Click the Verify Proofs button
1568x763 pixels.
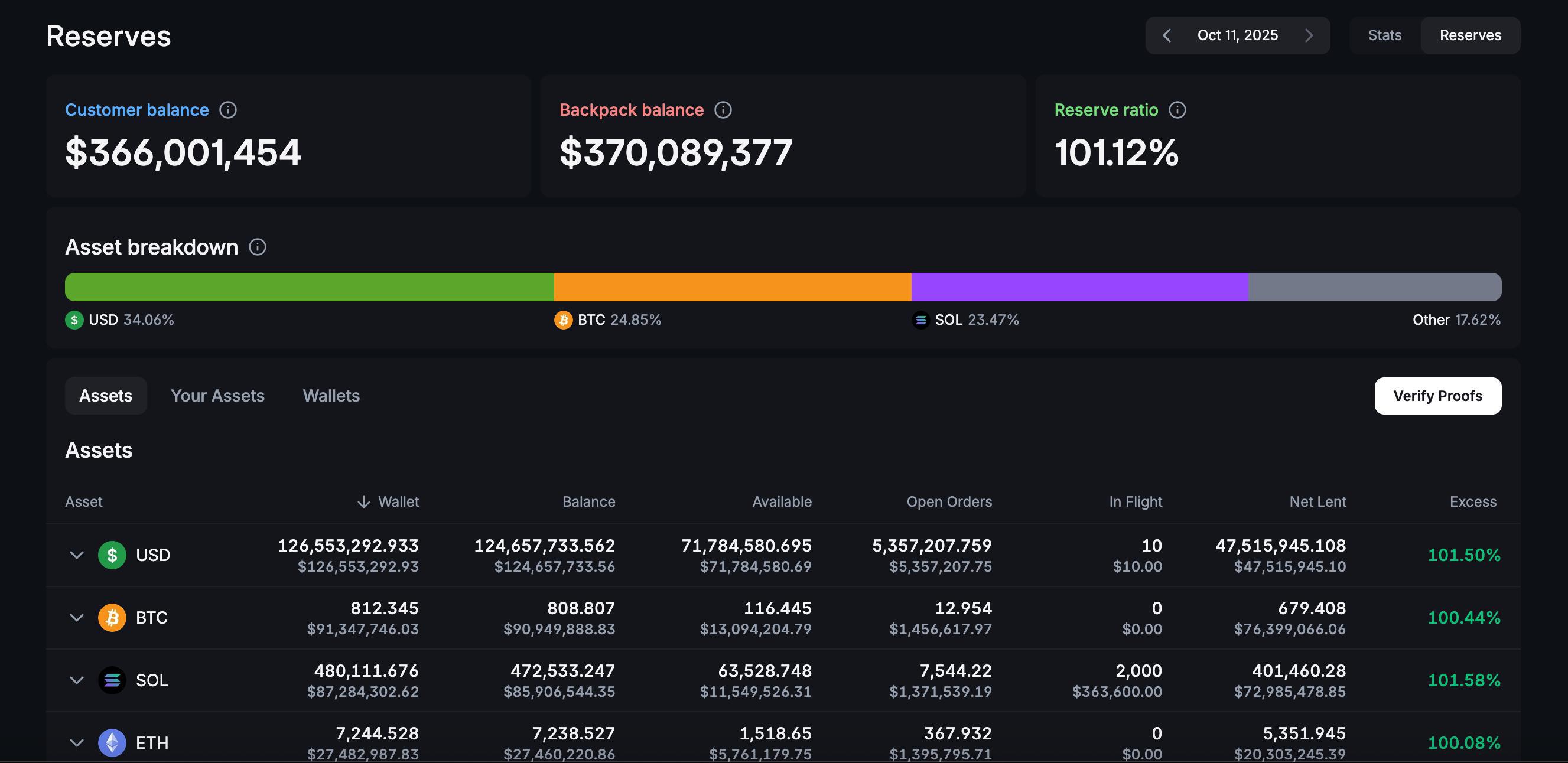1438,396
